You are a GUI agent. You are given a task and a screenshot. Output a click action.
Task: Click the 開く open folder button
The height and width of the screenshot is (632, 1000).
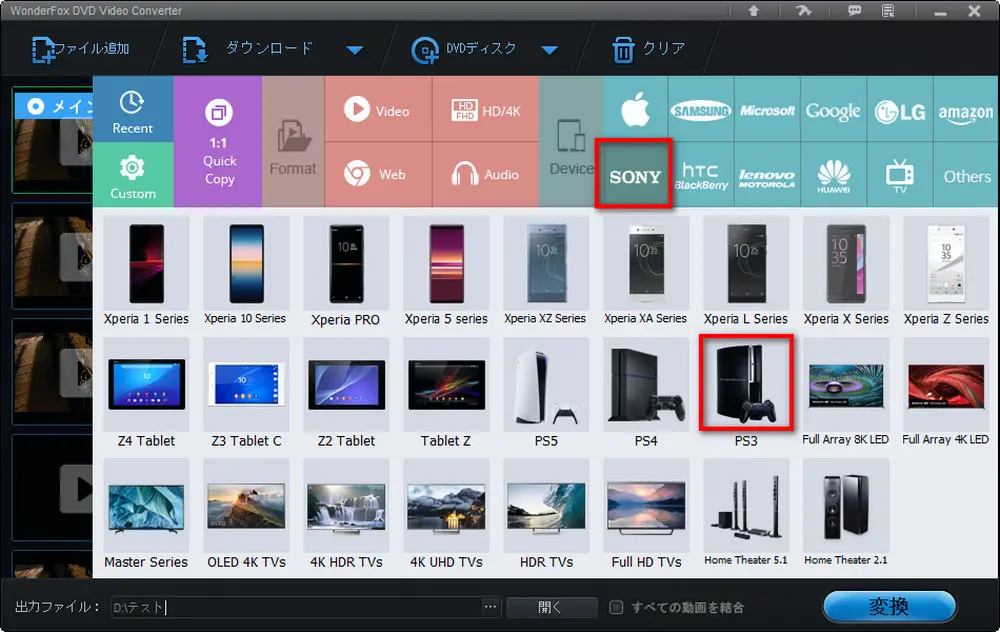tap(551, 607)
